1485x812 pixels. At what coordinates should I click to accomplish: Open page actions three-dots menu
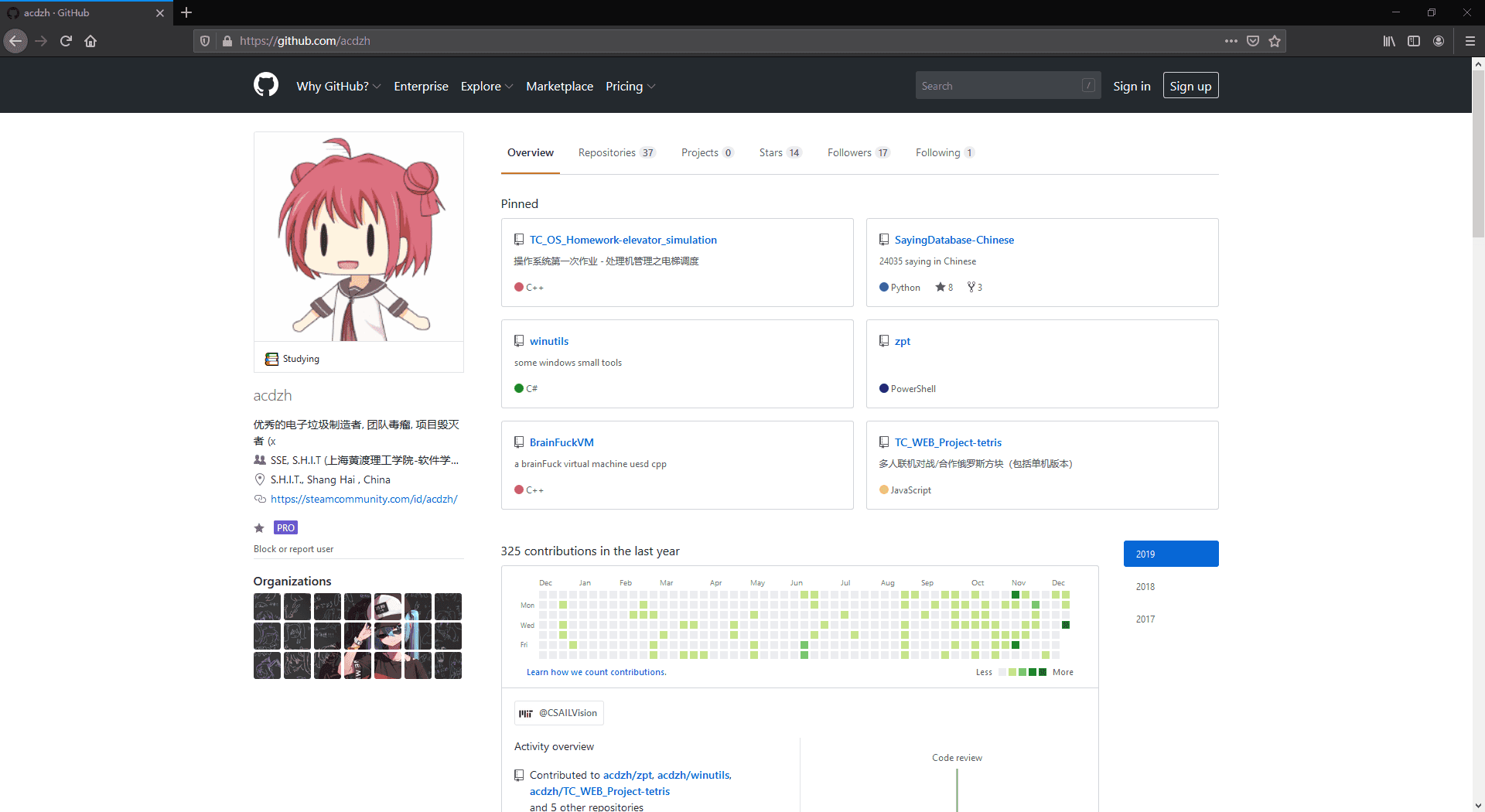pos(1231,41)
